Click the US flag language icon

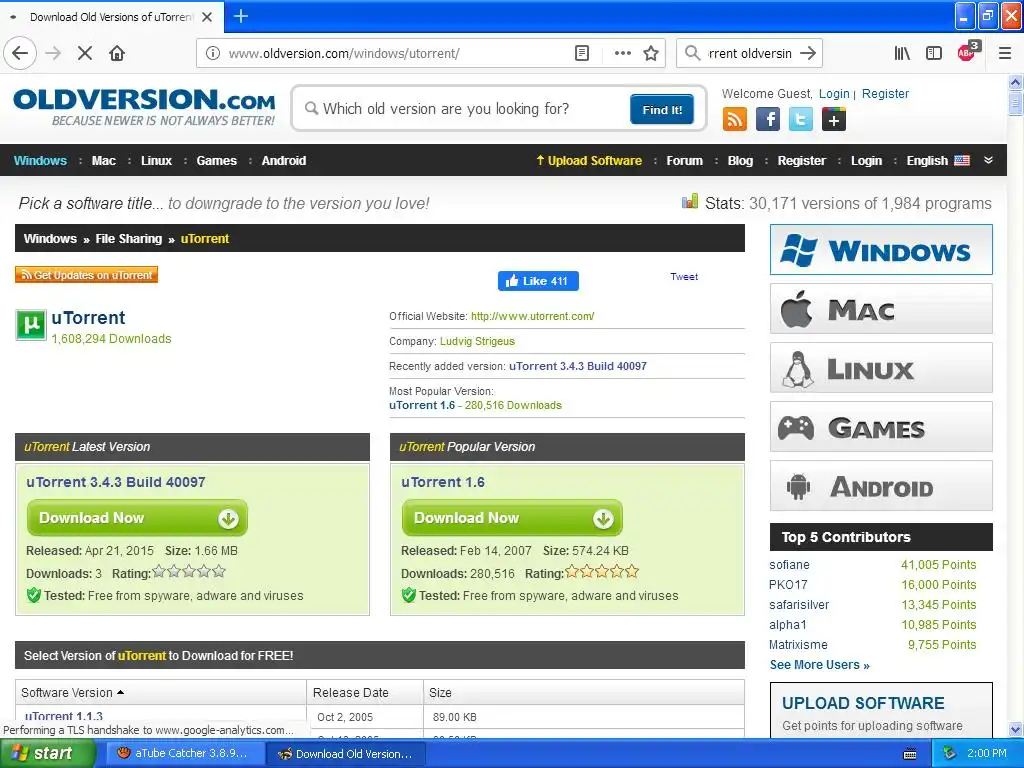(x=962, y=161)
